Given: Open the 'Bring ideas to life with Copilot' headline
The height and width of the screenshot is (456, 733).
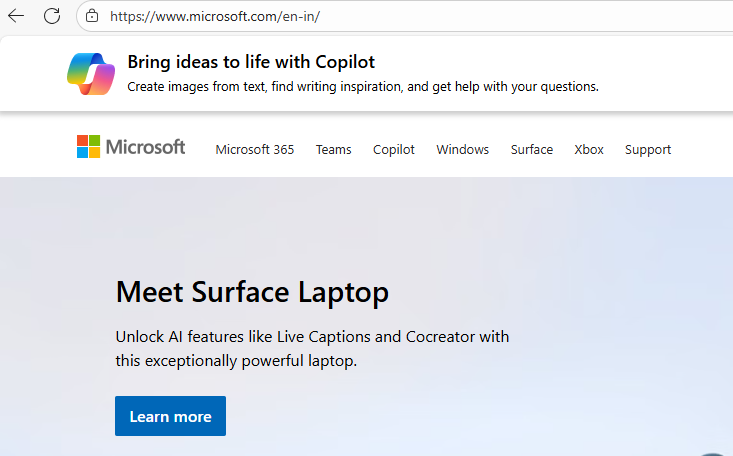Looking at the screenshot, I should [x=251, y=62].
